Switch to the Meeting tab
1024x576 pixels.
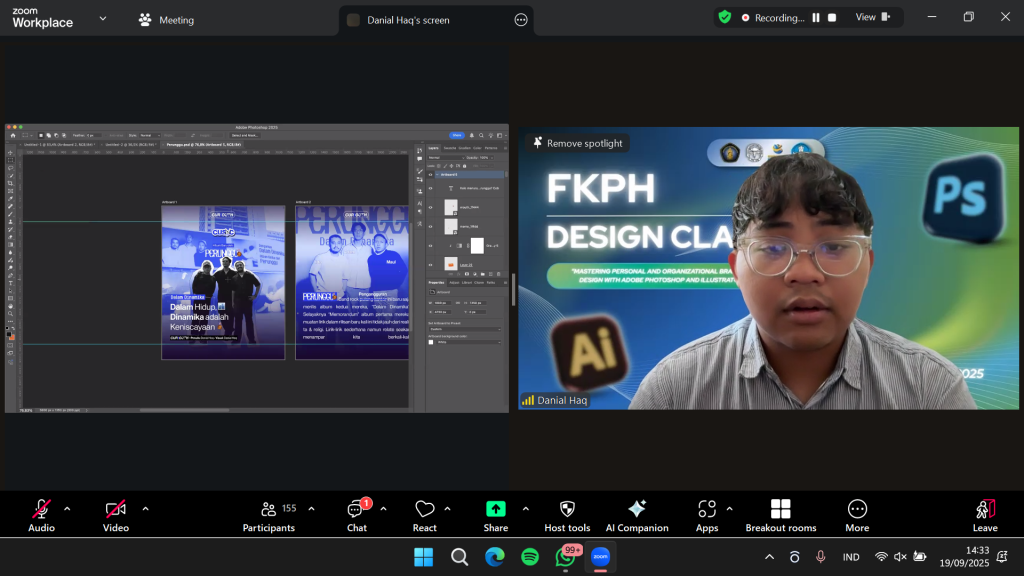(x=166, y=20)
